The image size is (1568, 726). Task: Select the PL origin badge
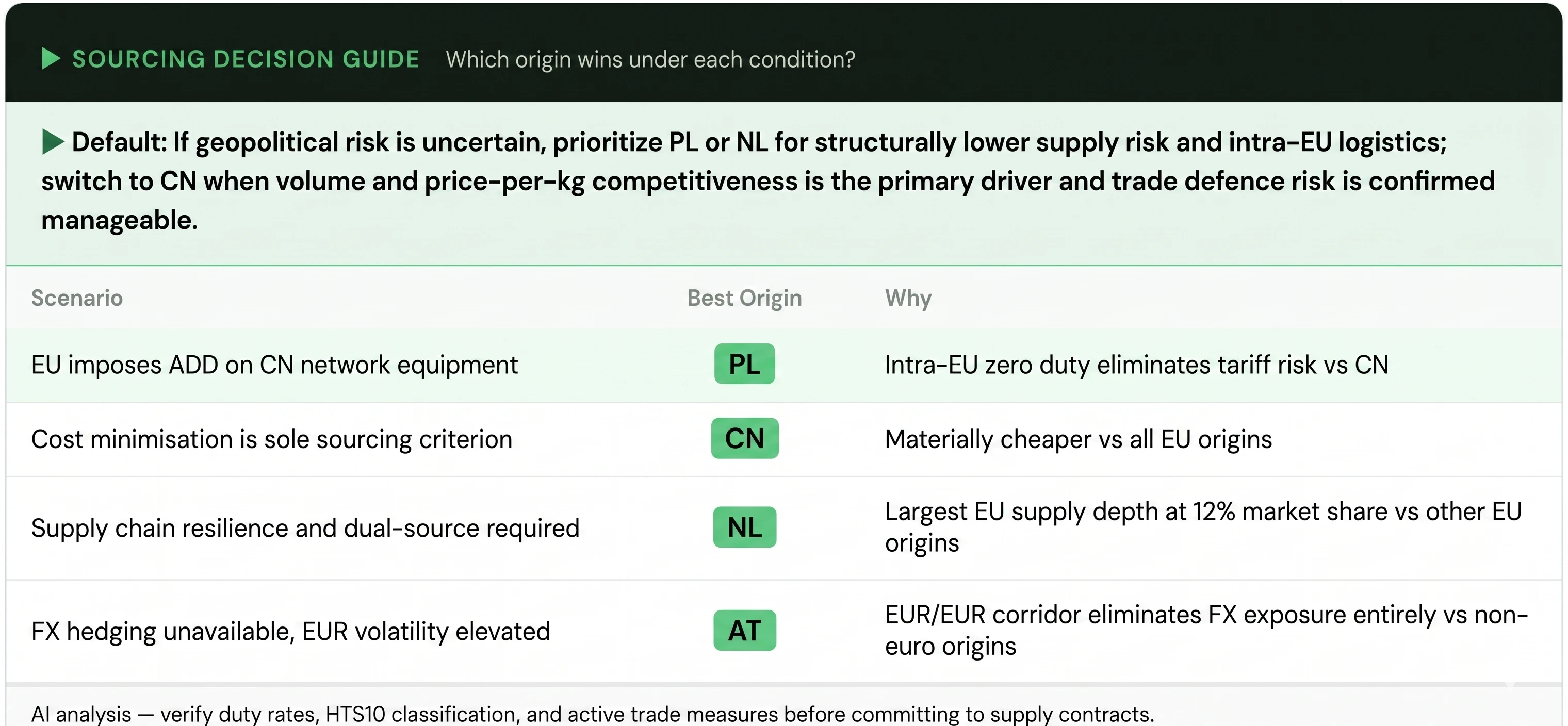744,364
